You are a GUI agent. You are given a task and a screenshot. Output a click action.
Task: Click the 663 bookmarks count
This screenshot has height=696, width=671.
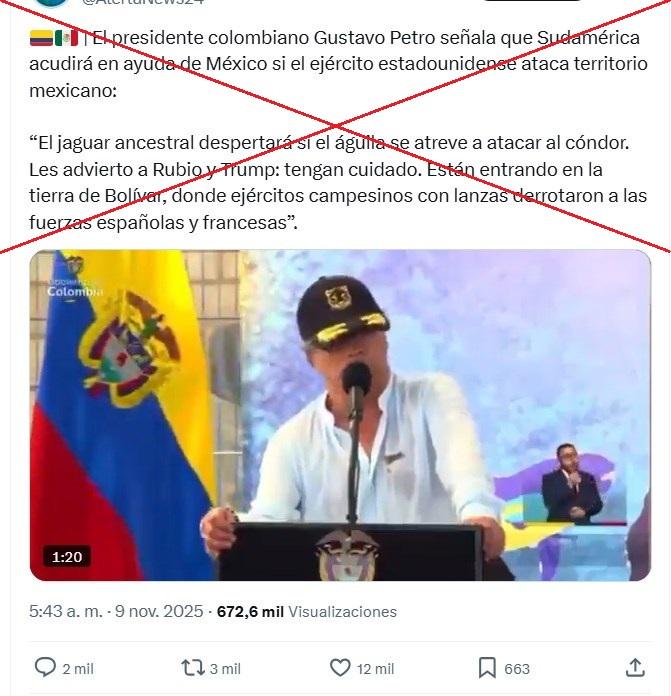pos(517,669)
